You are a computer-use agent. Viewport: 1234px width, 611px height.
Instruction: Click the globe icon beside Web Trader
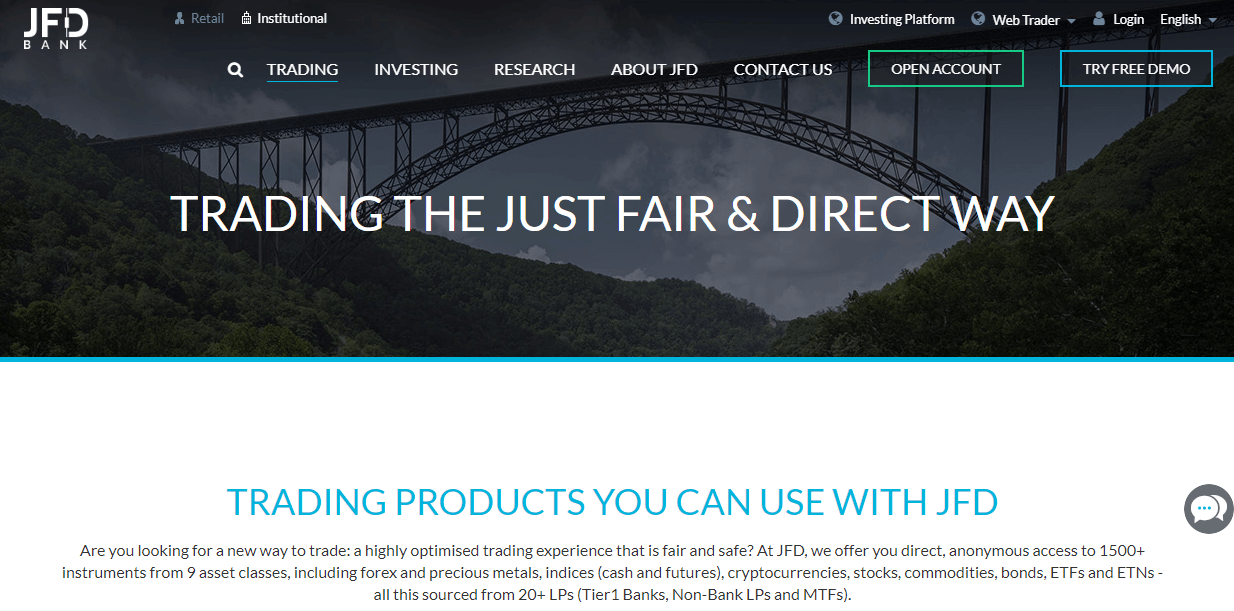pos(978,19)
